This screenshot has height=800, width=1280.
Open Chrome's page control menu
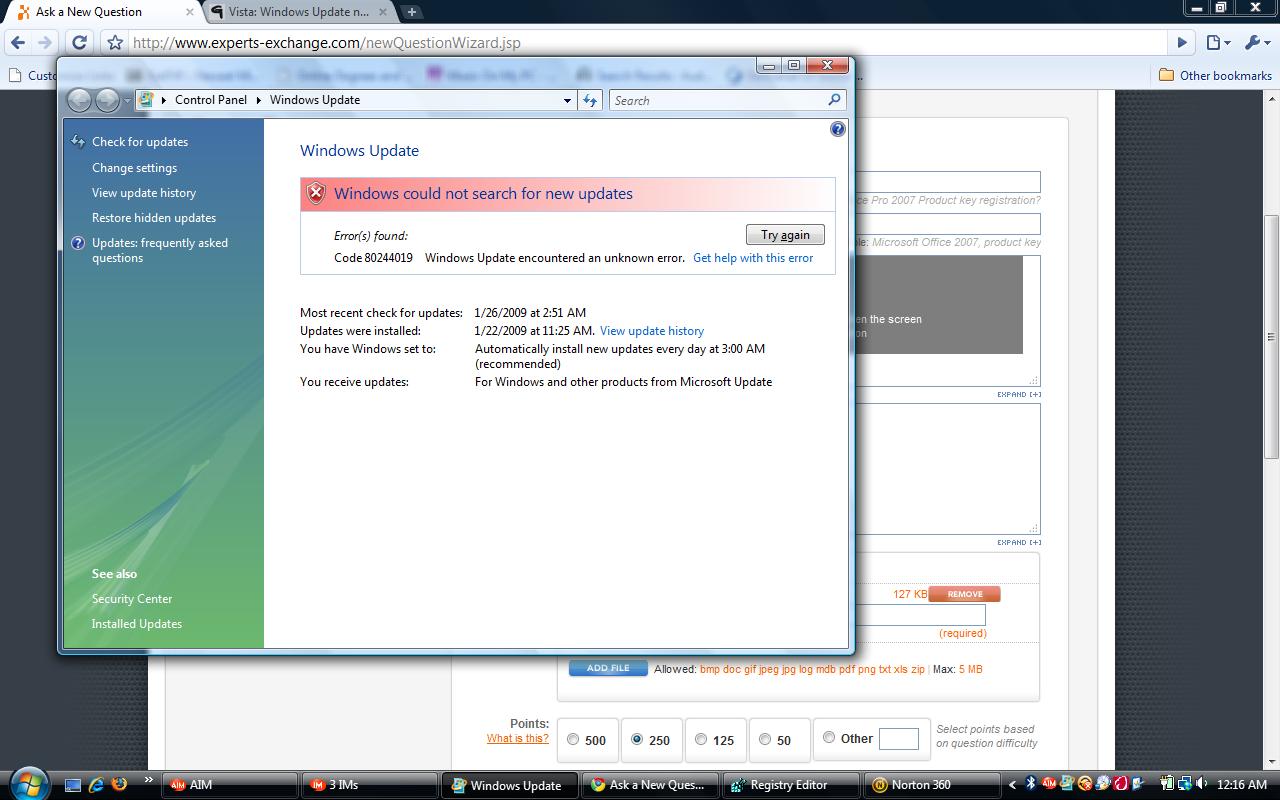(x=1217, y=43)
